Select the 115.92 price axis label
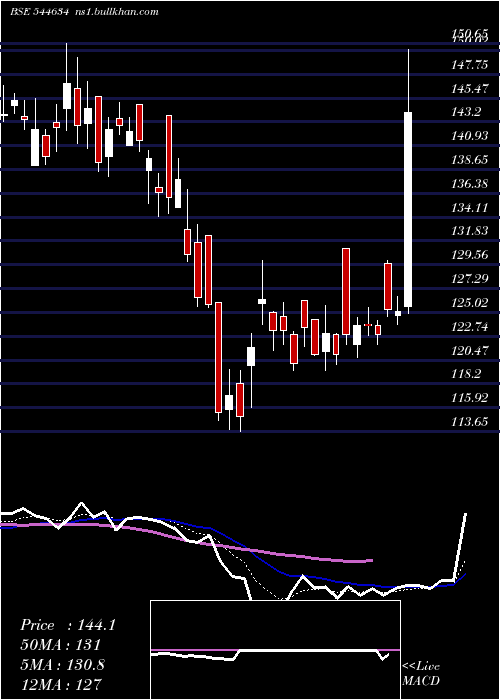 470,398
